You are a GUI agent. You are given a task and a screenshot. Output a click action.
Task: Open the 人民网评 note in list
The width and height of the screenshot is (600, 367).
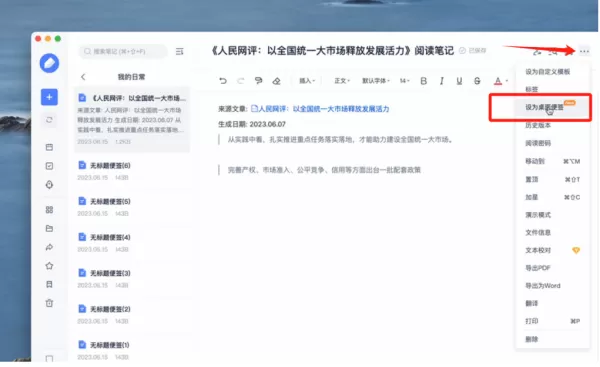(x=132, y=119)
